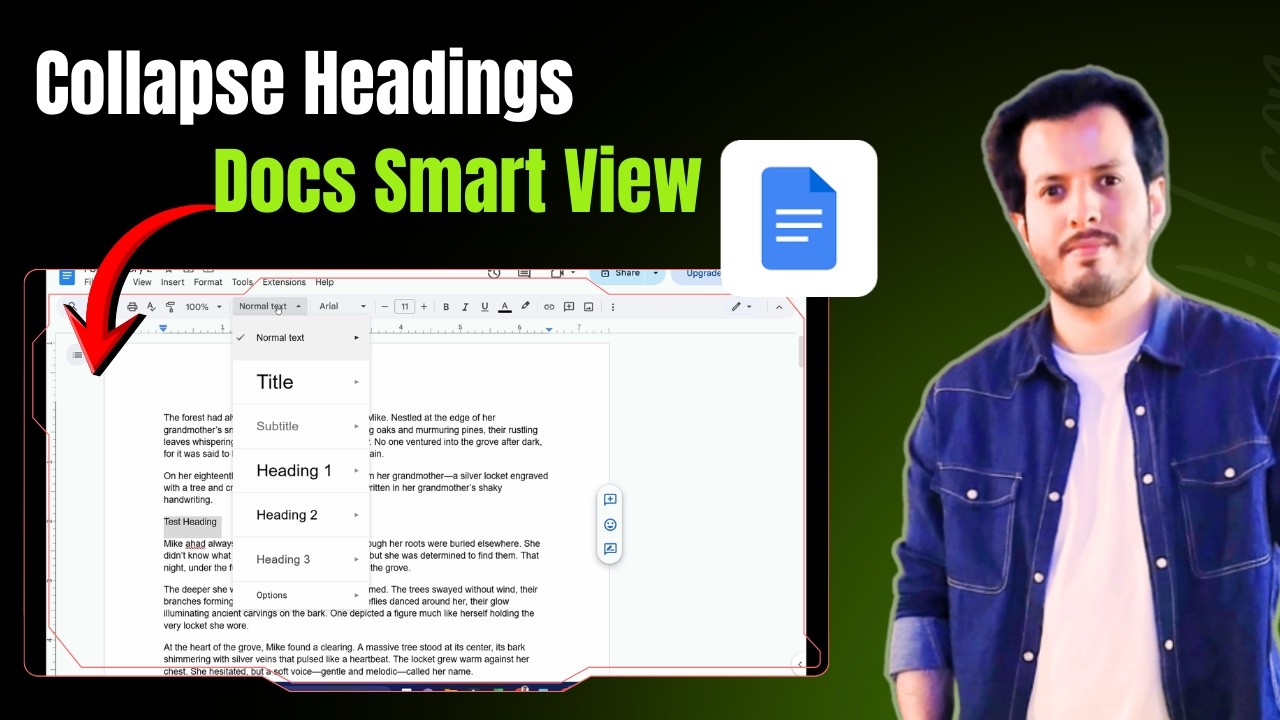The width and height of the screenshot is (1280, 720).
Task: Apply the Heading 1 style
Action: pos(301,471)
